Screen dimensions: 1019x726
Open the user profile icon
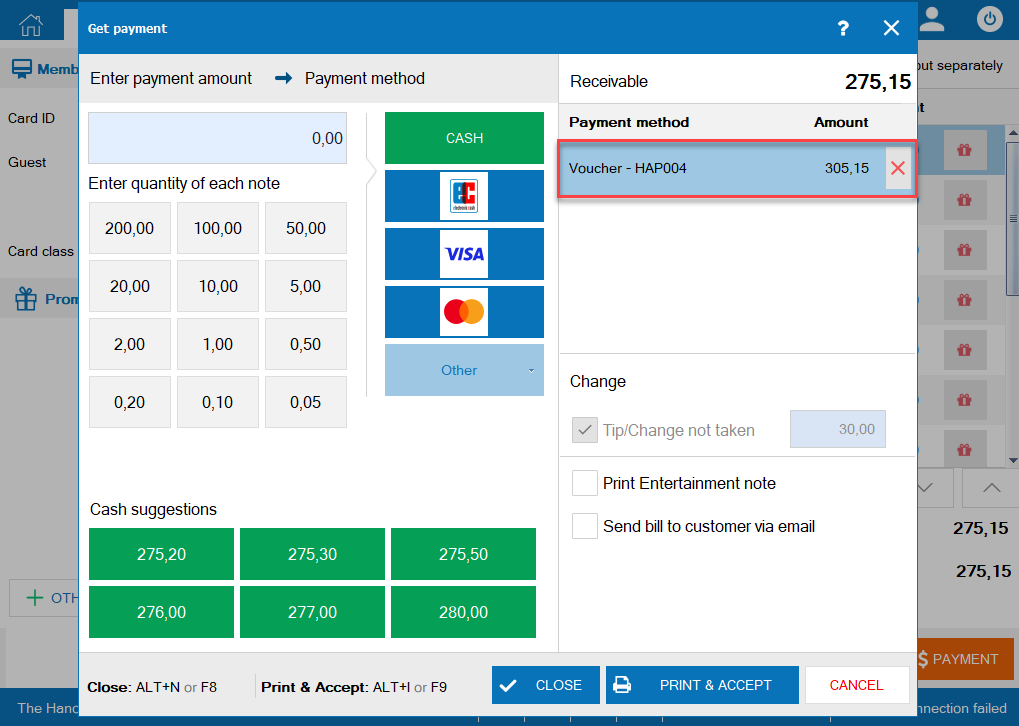[x=932, y=19]
